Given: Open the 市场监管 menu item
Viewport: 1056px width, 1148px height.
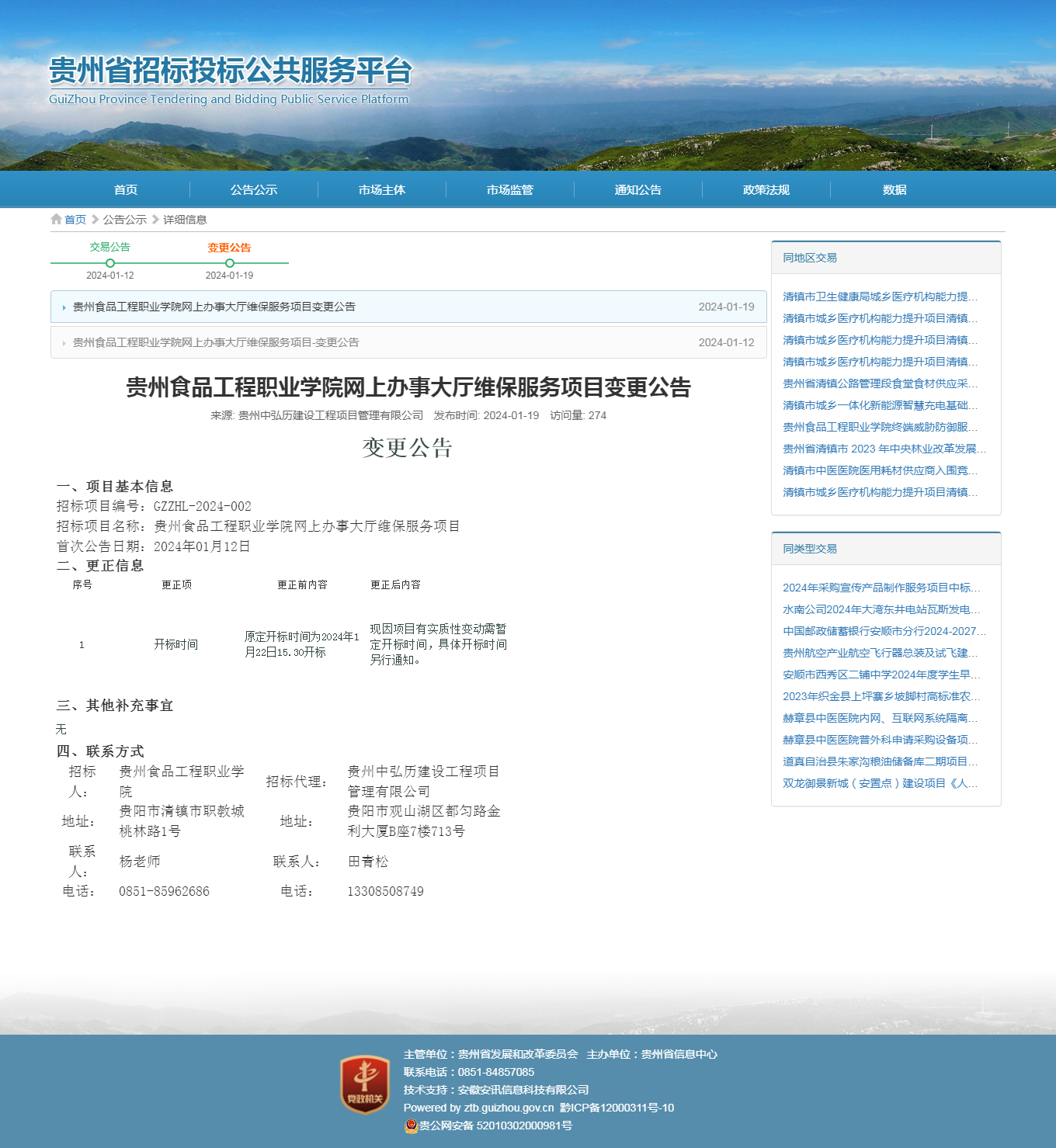Looking at the screenshot, I should (510, 190).
